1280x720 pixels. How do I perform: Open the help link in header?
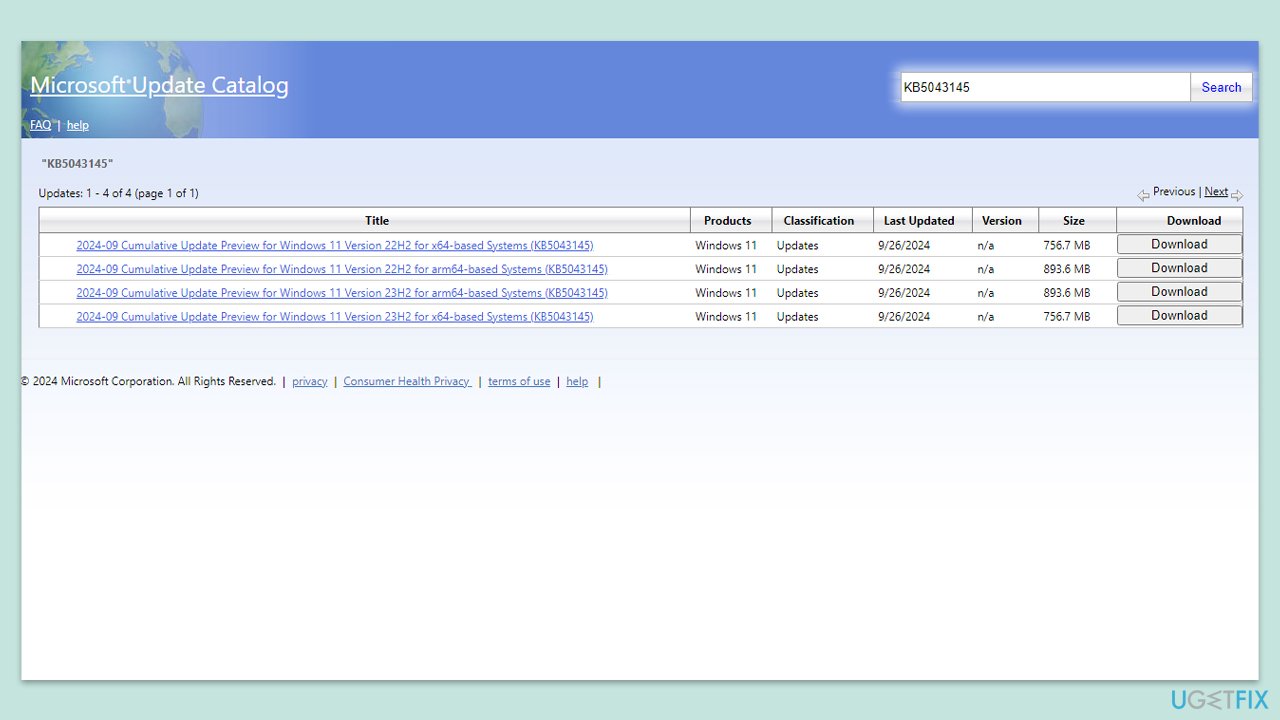78,126
